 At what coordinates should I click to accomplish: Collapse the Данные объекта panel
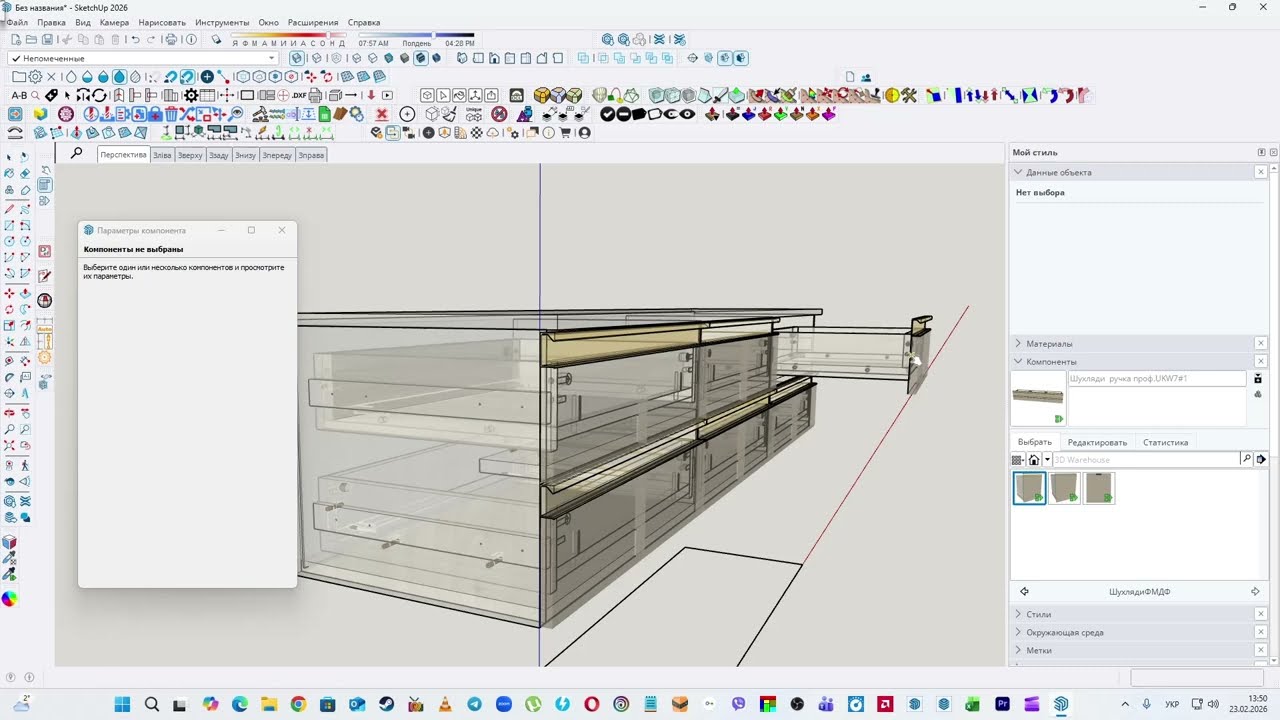[x=1018, y=172]
